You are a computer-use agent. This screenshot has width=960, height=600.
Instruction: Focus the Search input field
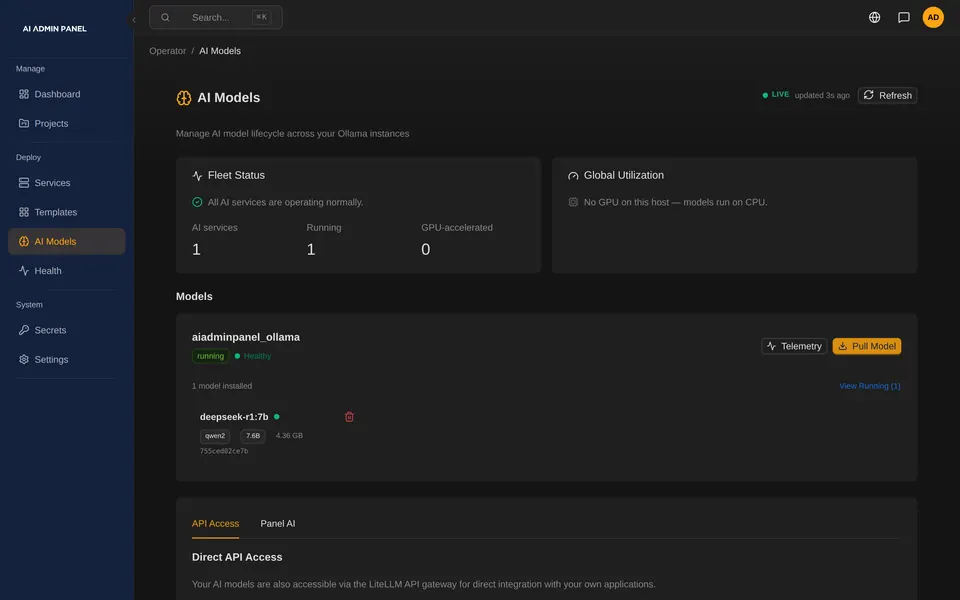tap(216, 18)
